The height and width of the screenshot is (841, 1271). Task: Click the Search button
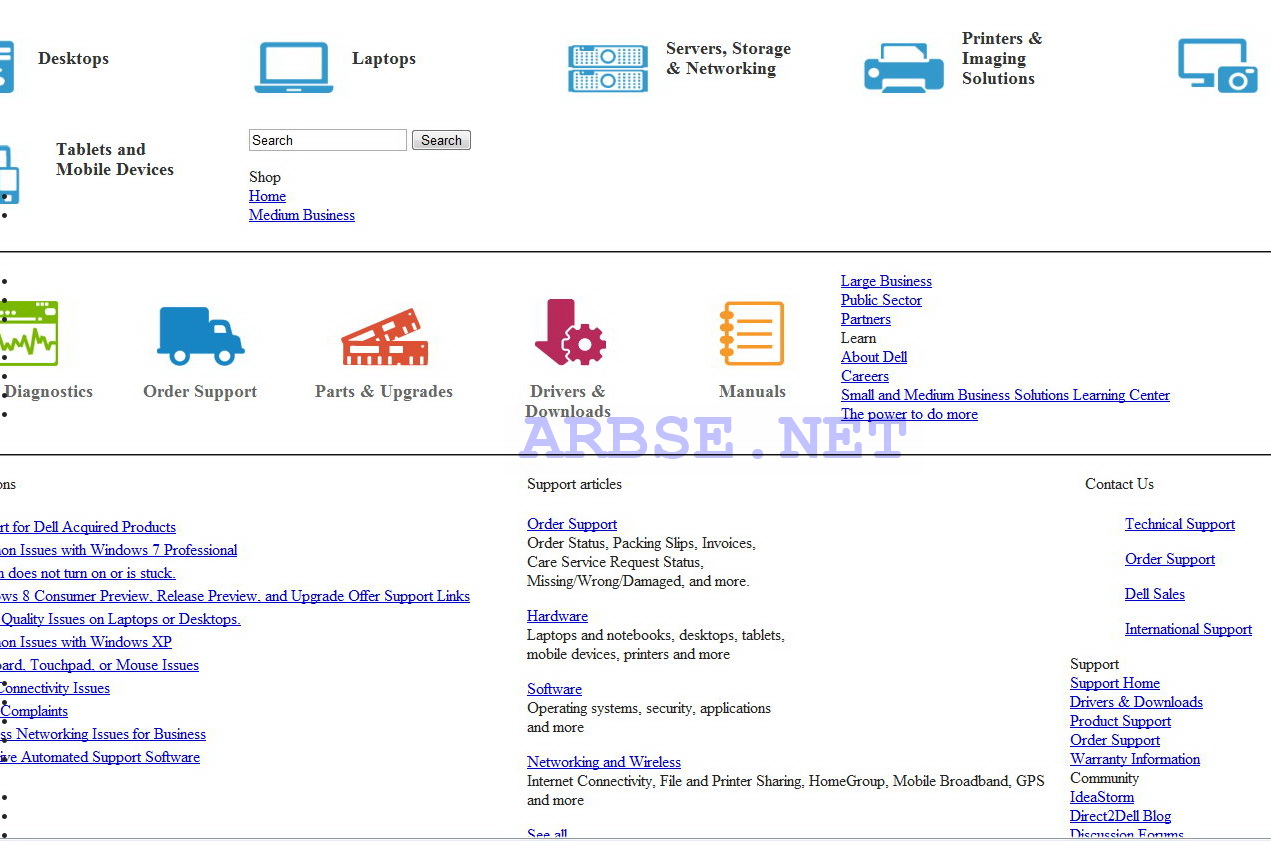[441, 140]
